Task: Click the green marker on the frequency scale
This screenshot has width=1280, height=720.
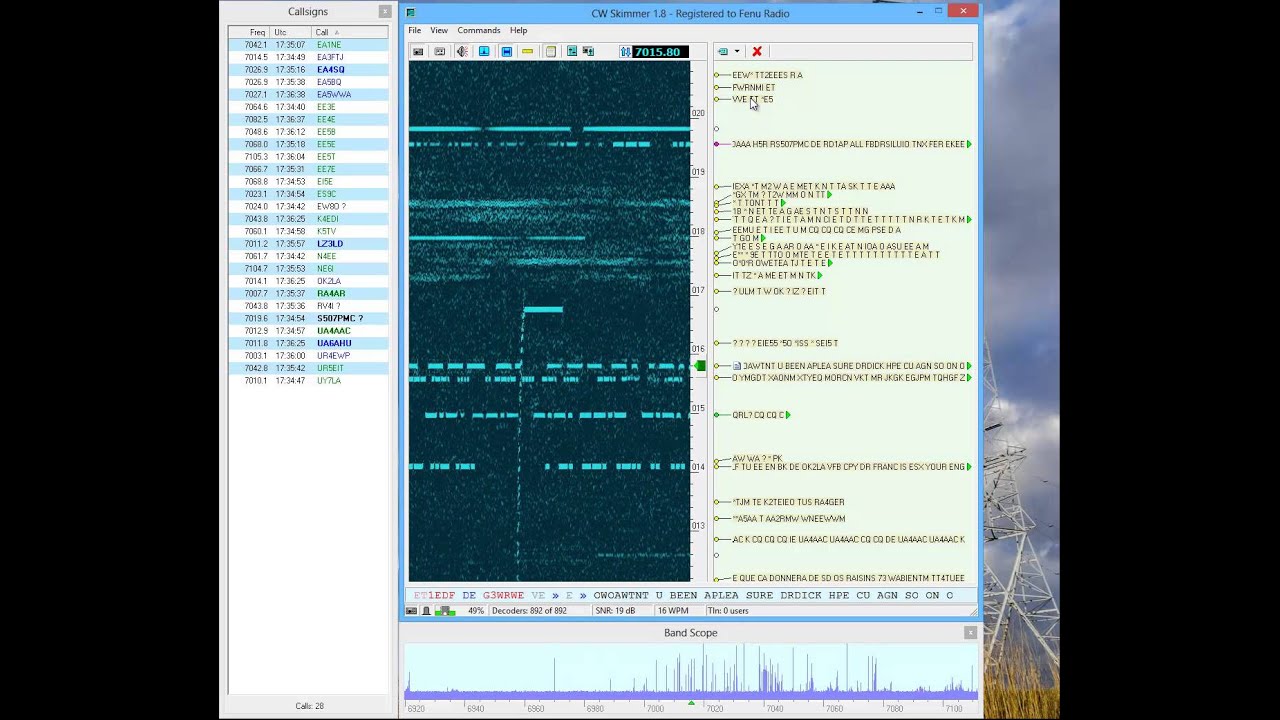Action: [x=699, y=366]
